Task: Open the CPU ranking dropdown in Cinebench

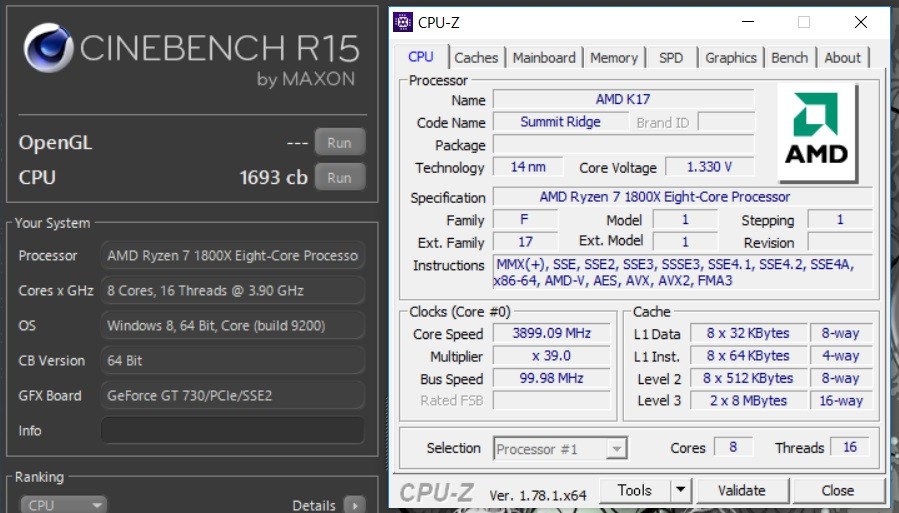Action: click(x=63, y=505)
